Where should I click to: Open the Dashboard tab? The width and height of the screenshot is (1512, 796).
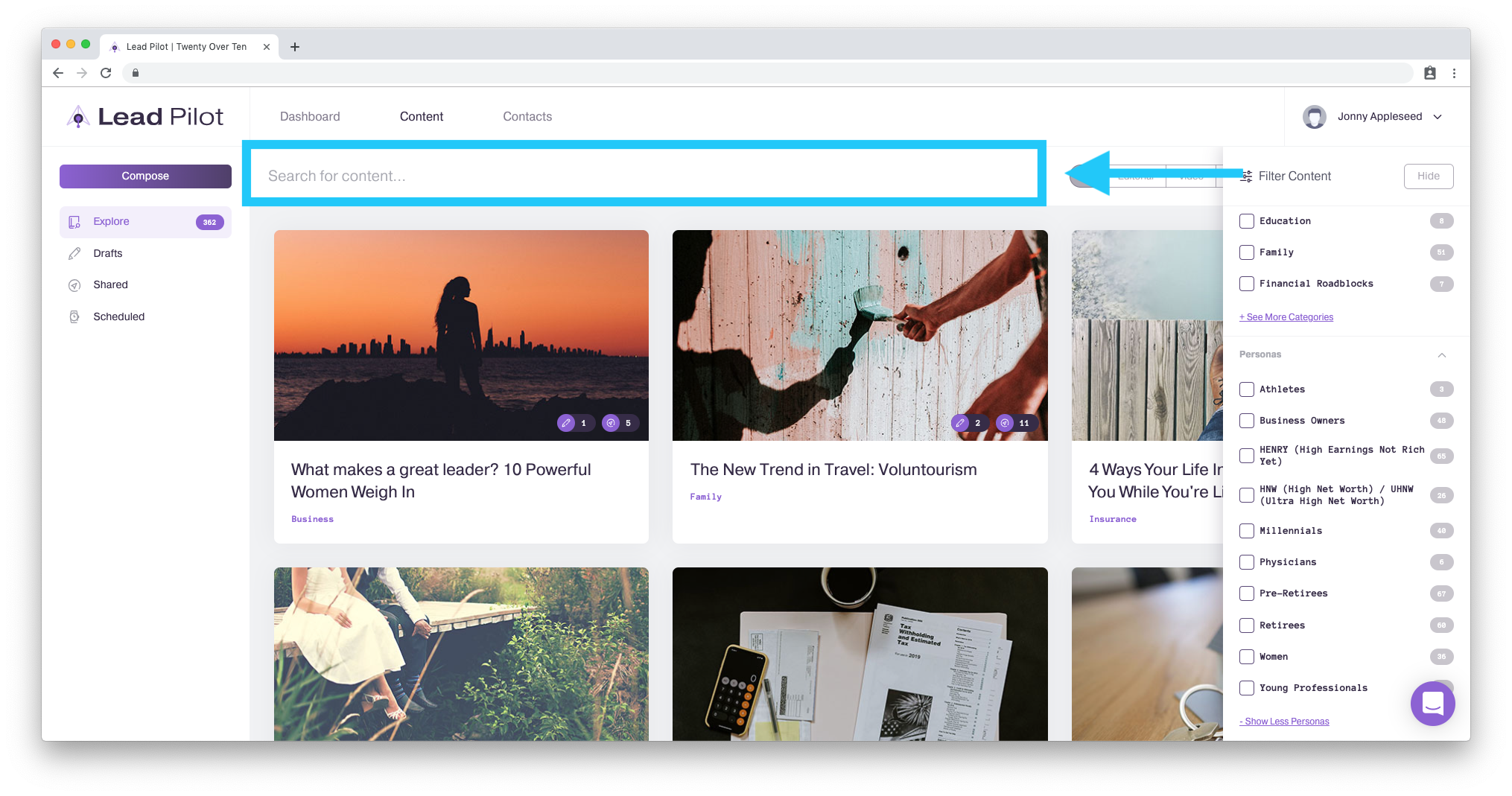click(x=310, y=117)
